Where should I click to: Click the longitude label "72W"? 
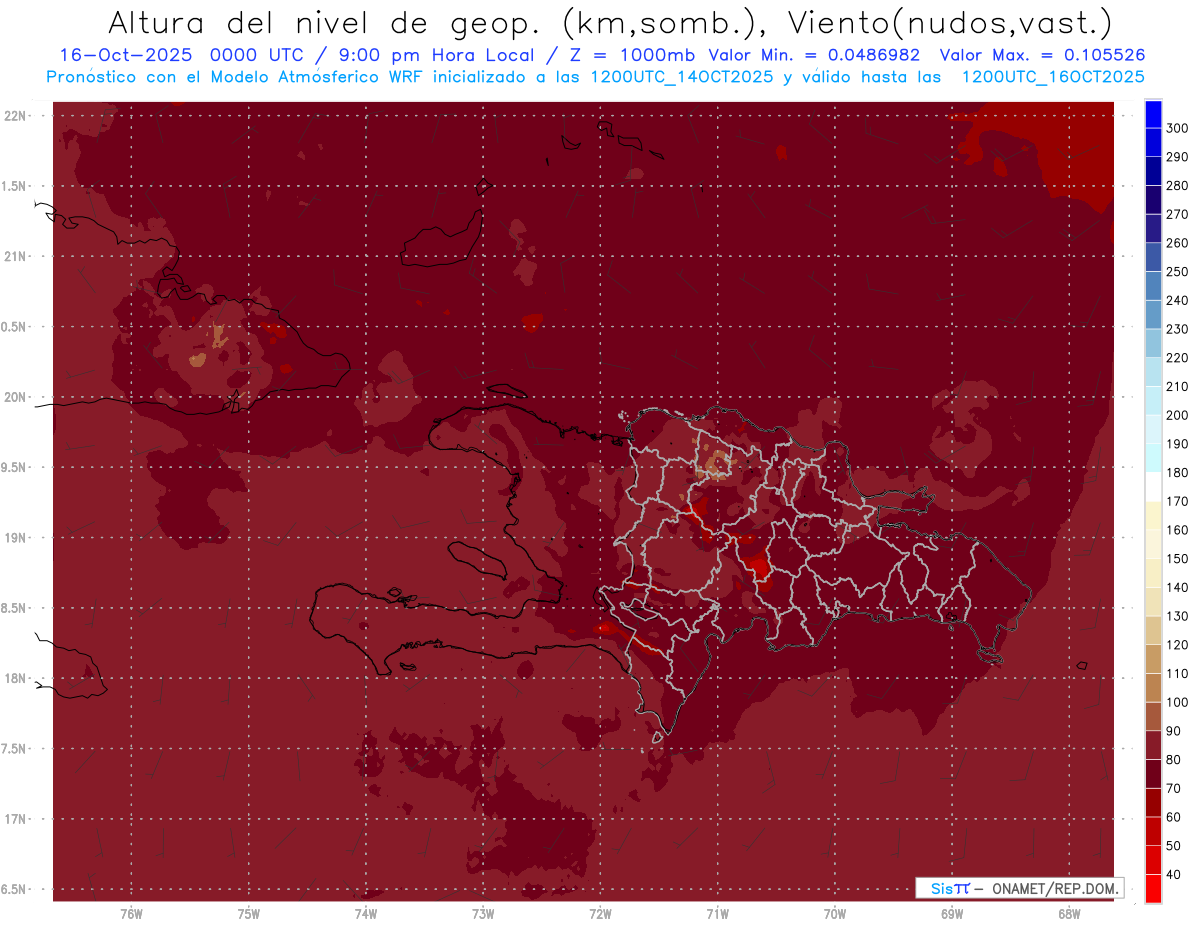coord(600,915)
